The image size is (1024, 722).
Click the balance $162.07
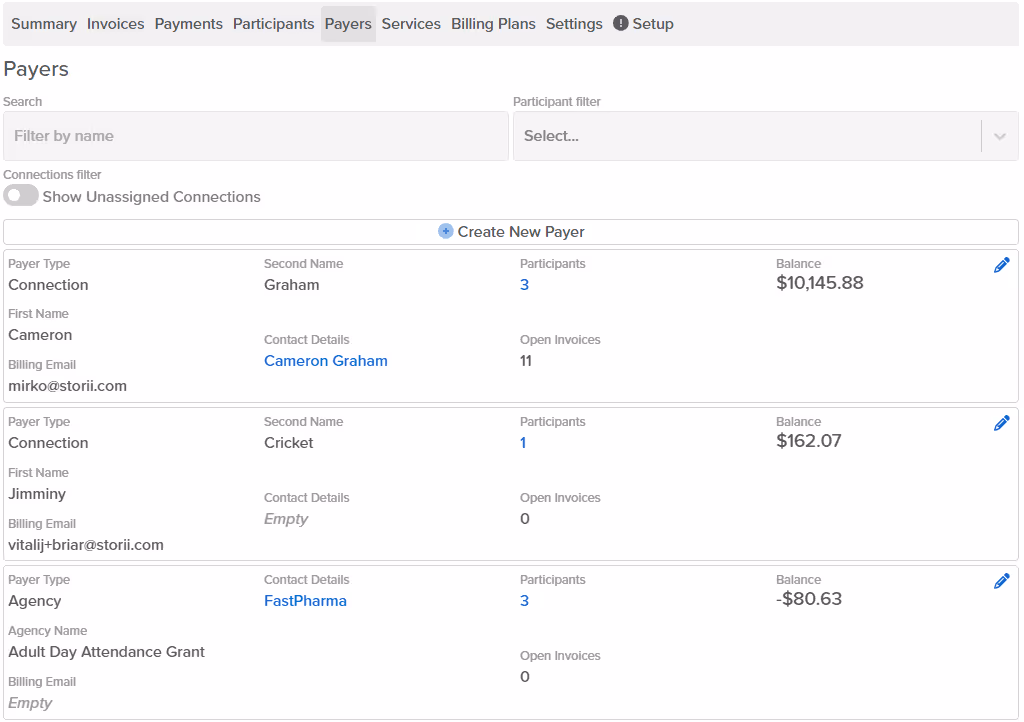click(x=808, y=441)
